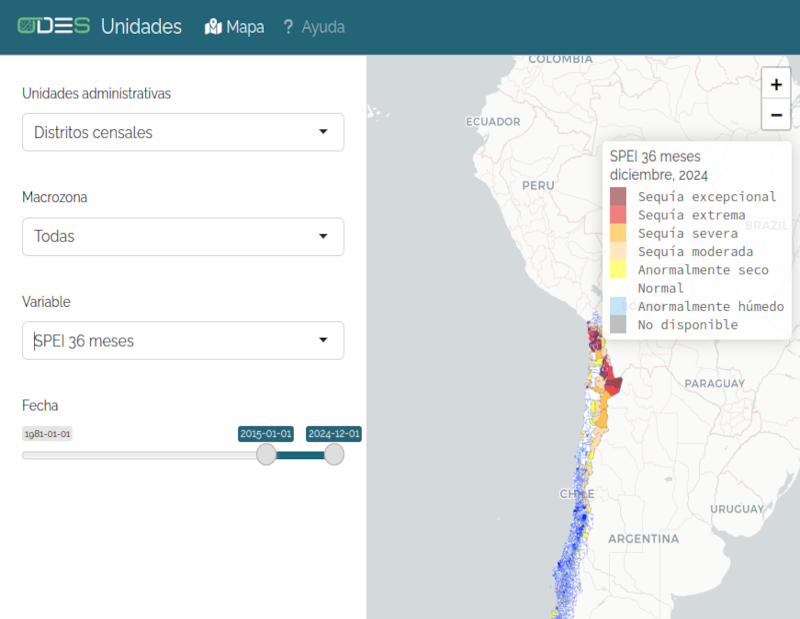Click the Sequía severa legend swatch
This screenshot has width=800, height=619.
pos(618,233)
